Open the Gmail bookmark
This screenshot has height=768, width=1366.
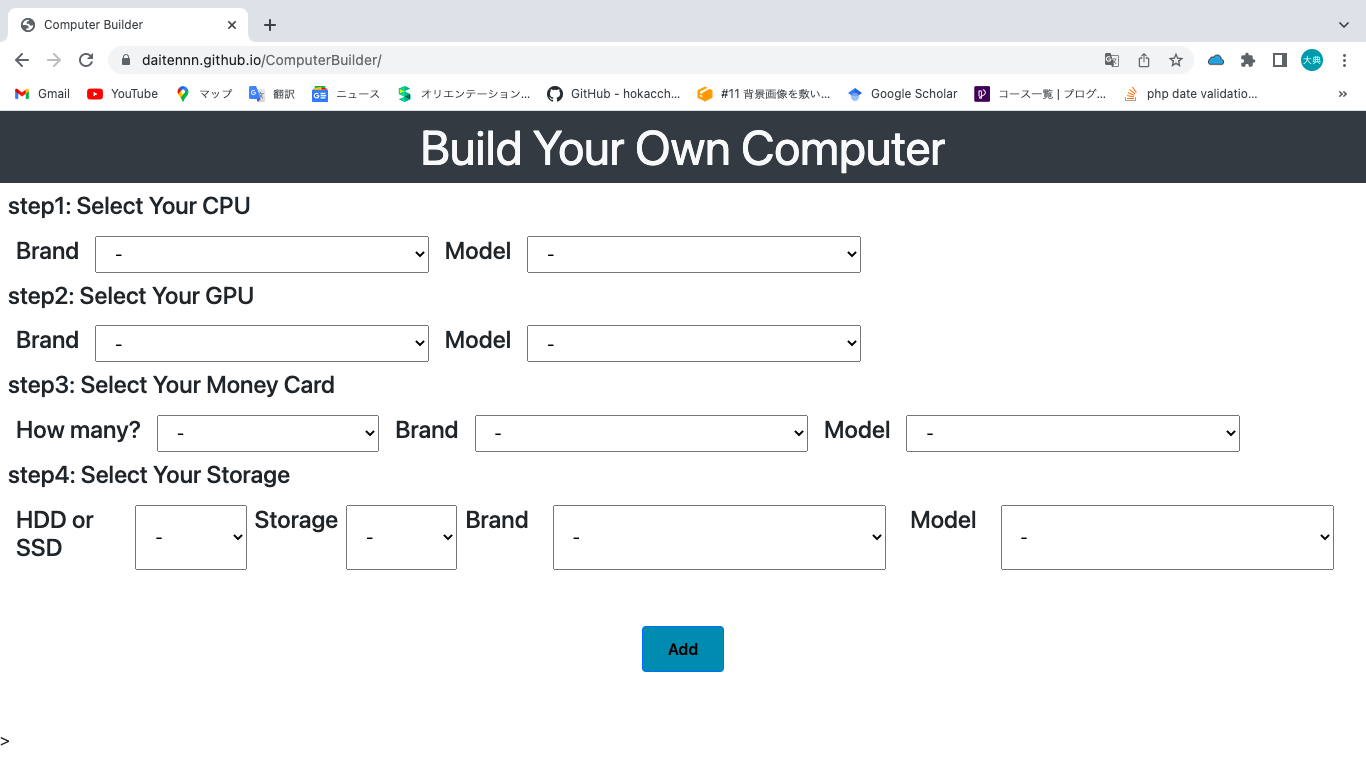pyautogui.click(x=42, y=94)
